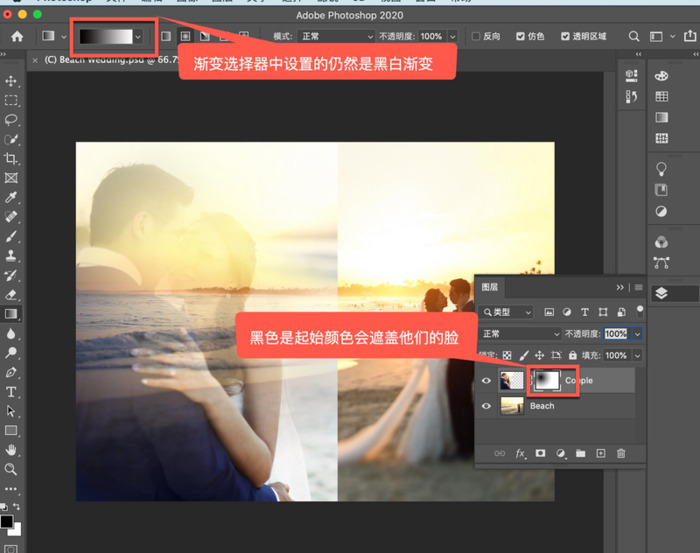Select the Move tool
Image resolution: width=700 pixels, height=553 pixels.
[11, 81]
